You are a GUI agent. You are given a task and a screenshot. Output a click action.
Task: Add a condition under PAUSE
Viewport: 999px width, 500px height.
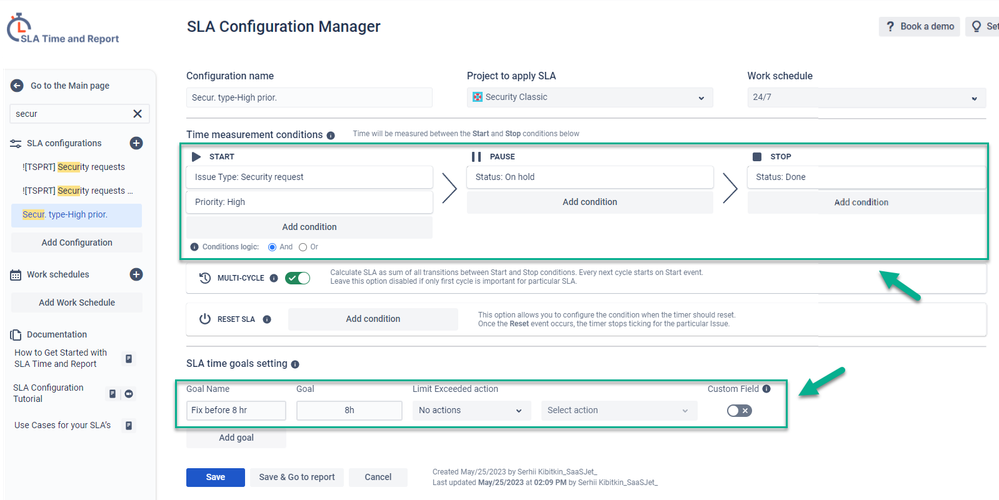coord(590,202)
